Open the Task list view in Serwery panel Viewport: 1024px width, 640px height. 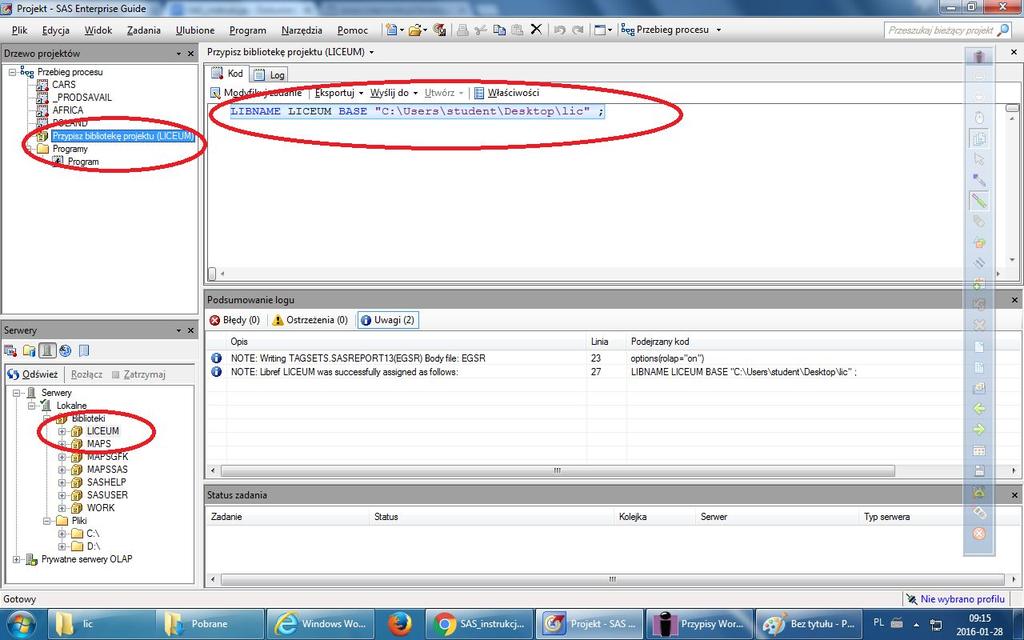pos(11,351)
